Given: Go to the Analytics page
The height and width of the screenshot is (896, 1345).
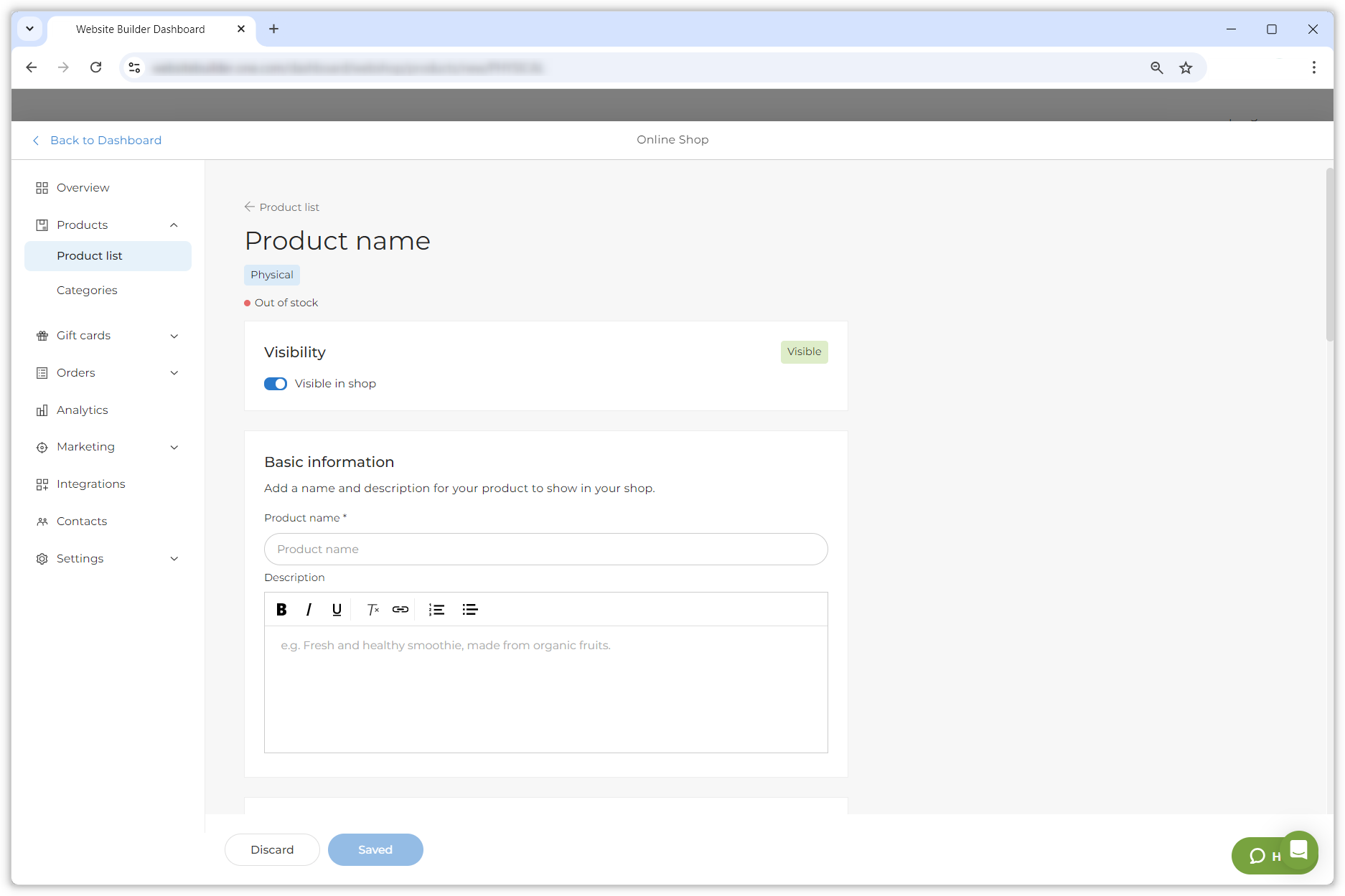Looking at the screenshot, I should [x=82, y=410].
